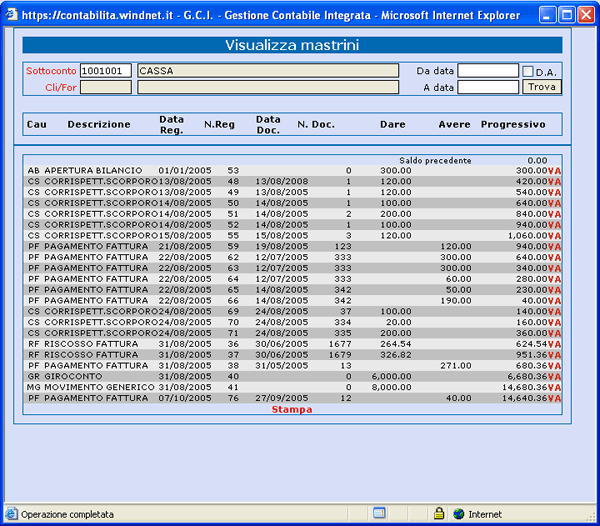Click the Progressivo column header
The width and height of the screenshot is (600, 526).
[x=513, y=124]
